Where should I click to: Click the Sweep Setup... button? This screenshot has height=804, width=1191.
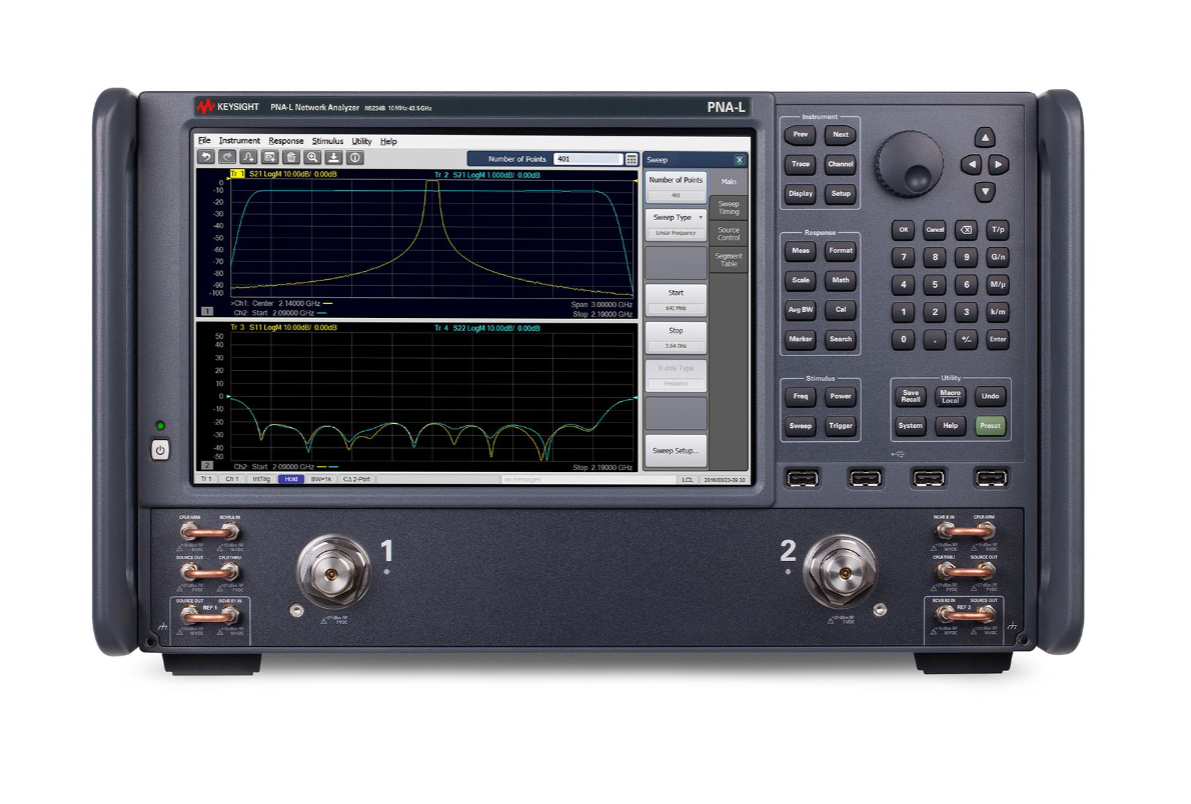point(676,450)
